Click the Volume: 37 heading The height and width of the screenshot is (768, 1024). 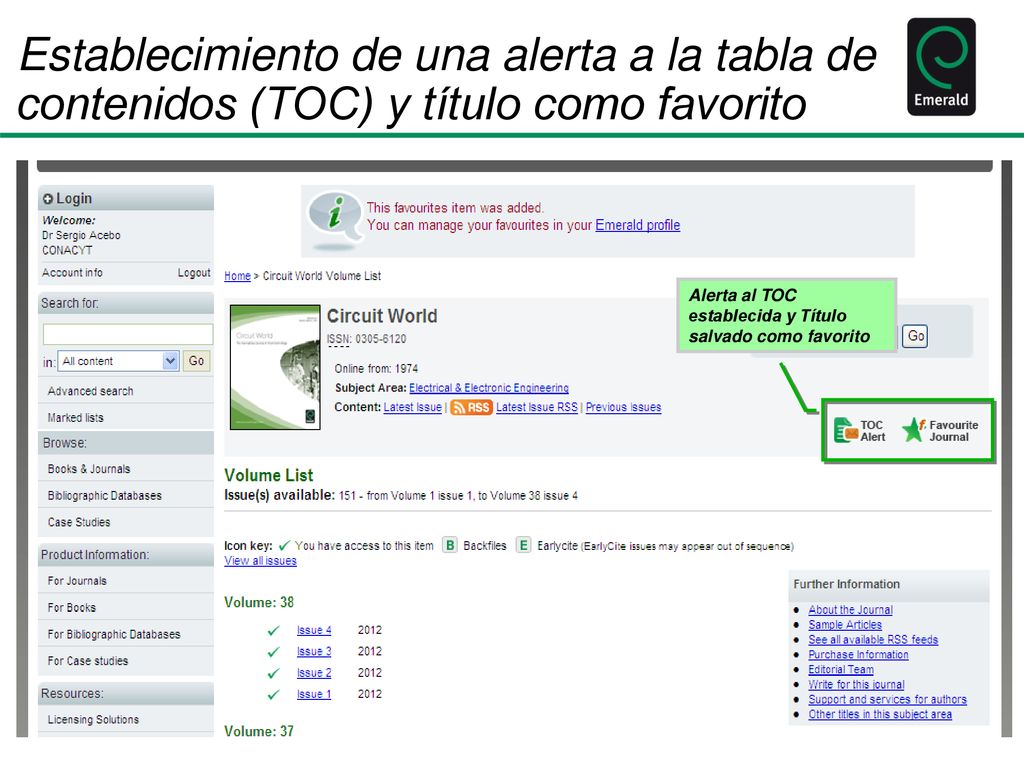point(259,732)
